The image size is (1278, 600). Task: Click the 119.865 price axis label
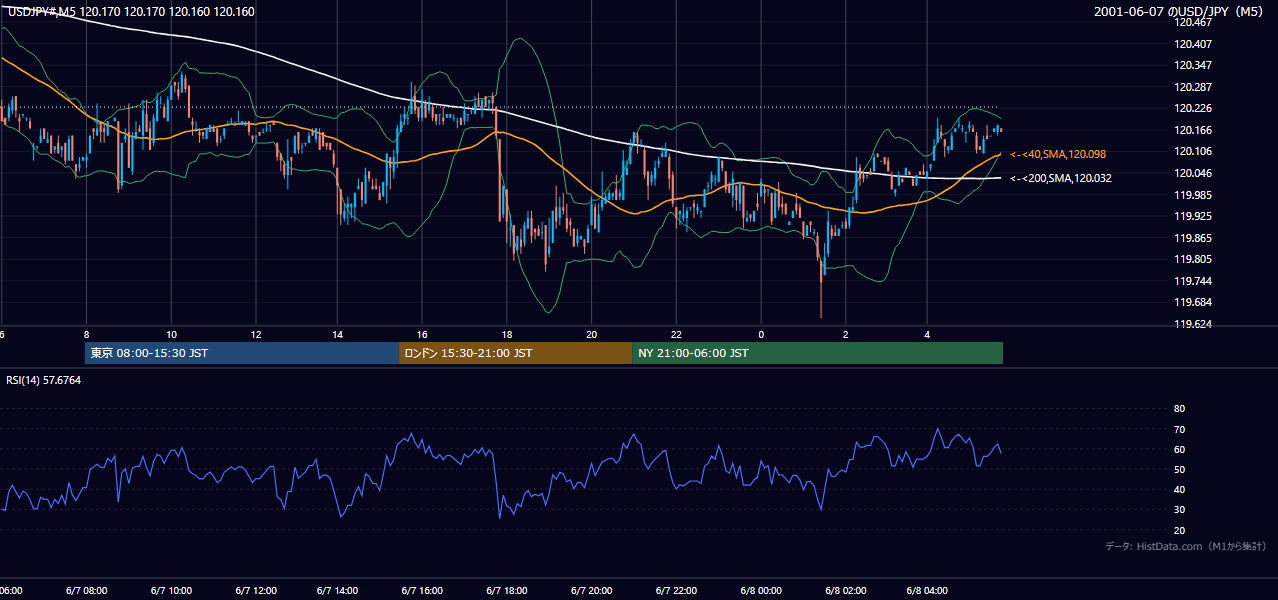click(x=1193, y=238)
